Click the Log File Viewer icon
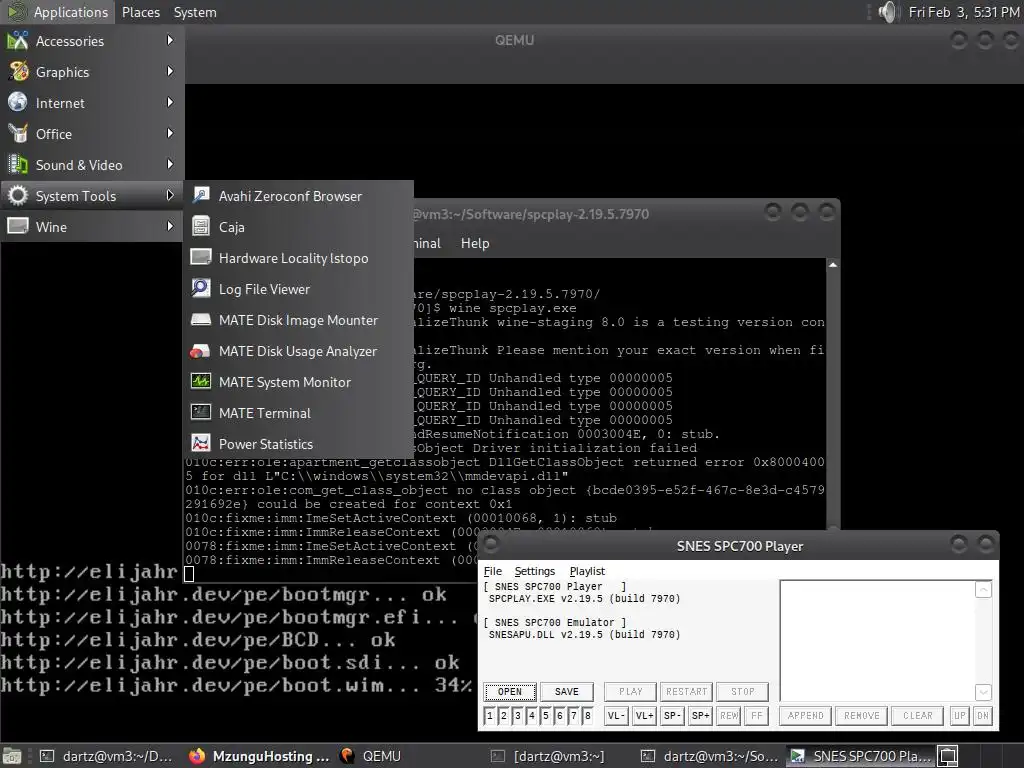 coord(200,289)
